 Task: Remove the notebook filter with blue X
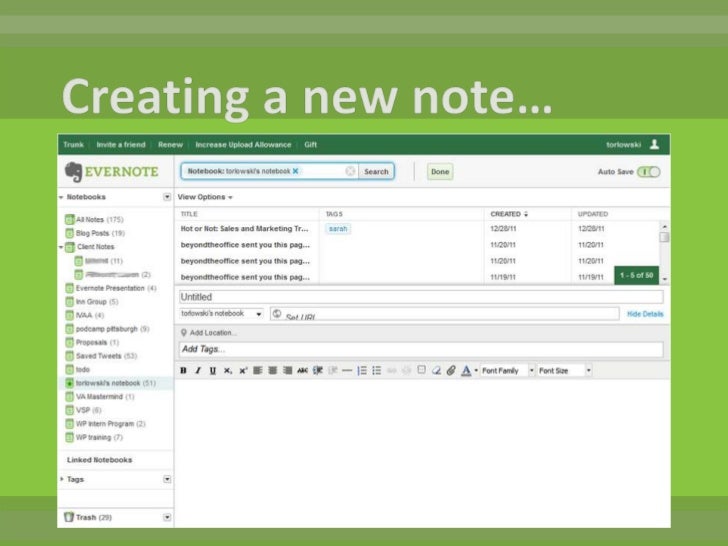coord(295,171)
